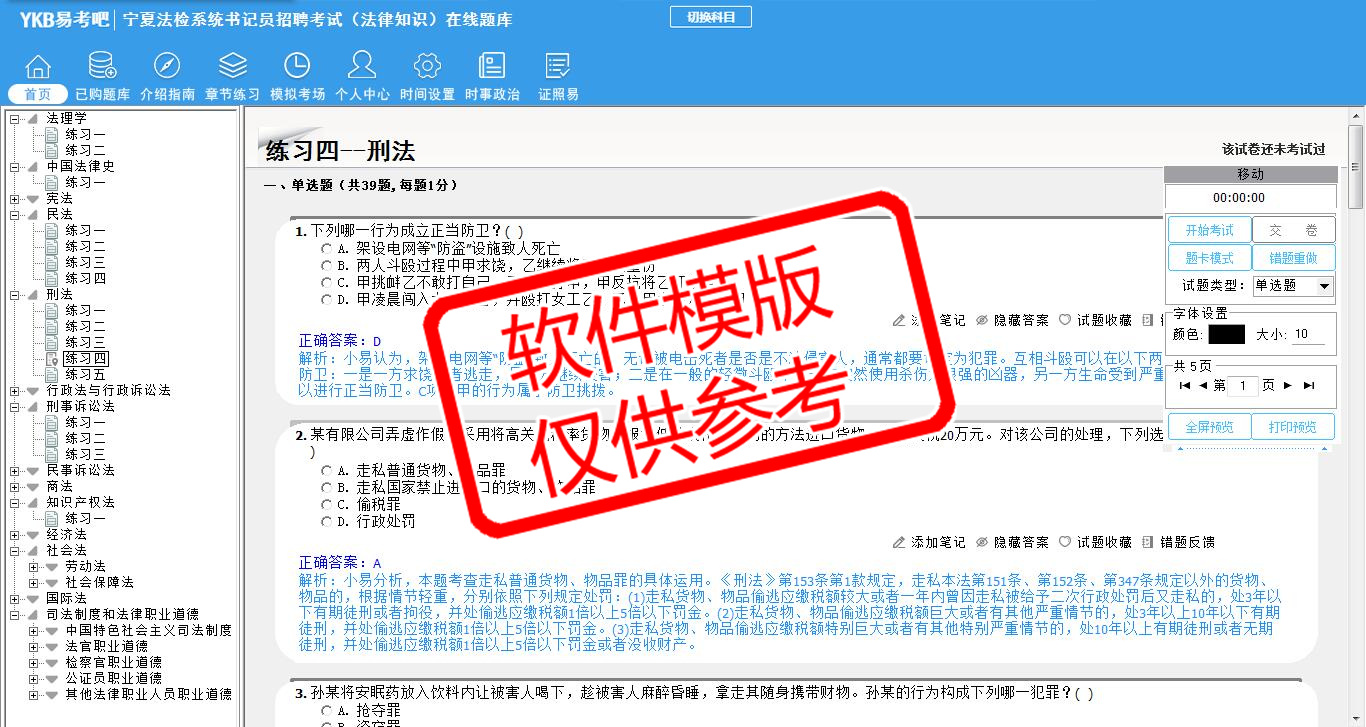The height and width of the screenshot is (727, 1366).
Task: Click 隐藏答案 eye icon for question 2
Action: (x=982, y=542)
